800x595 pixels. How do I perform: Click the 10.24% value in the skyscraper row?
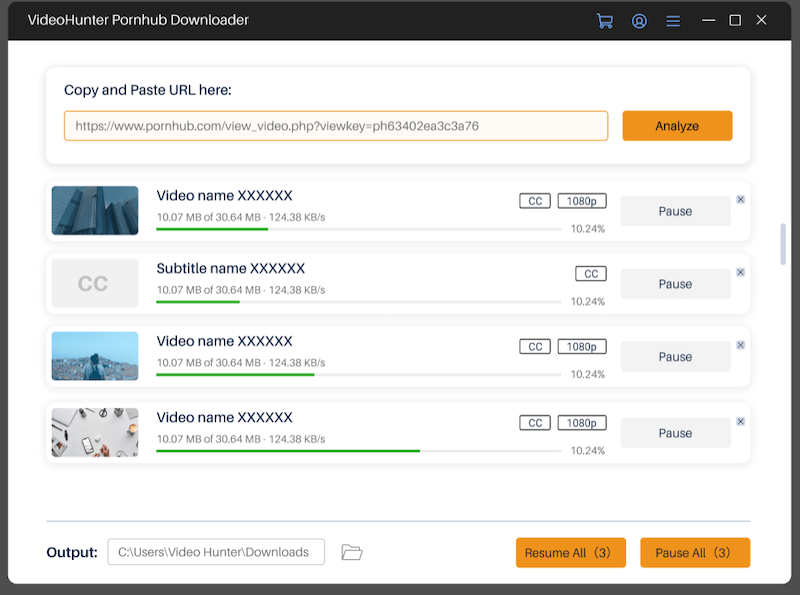pos(588,229)
